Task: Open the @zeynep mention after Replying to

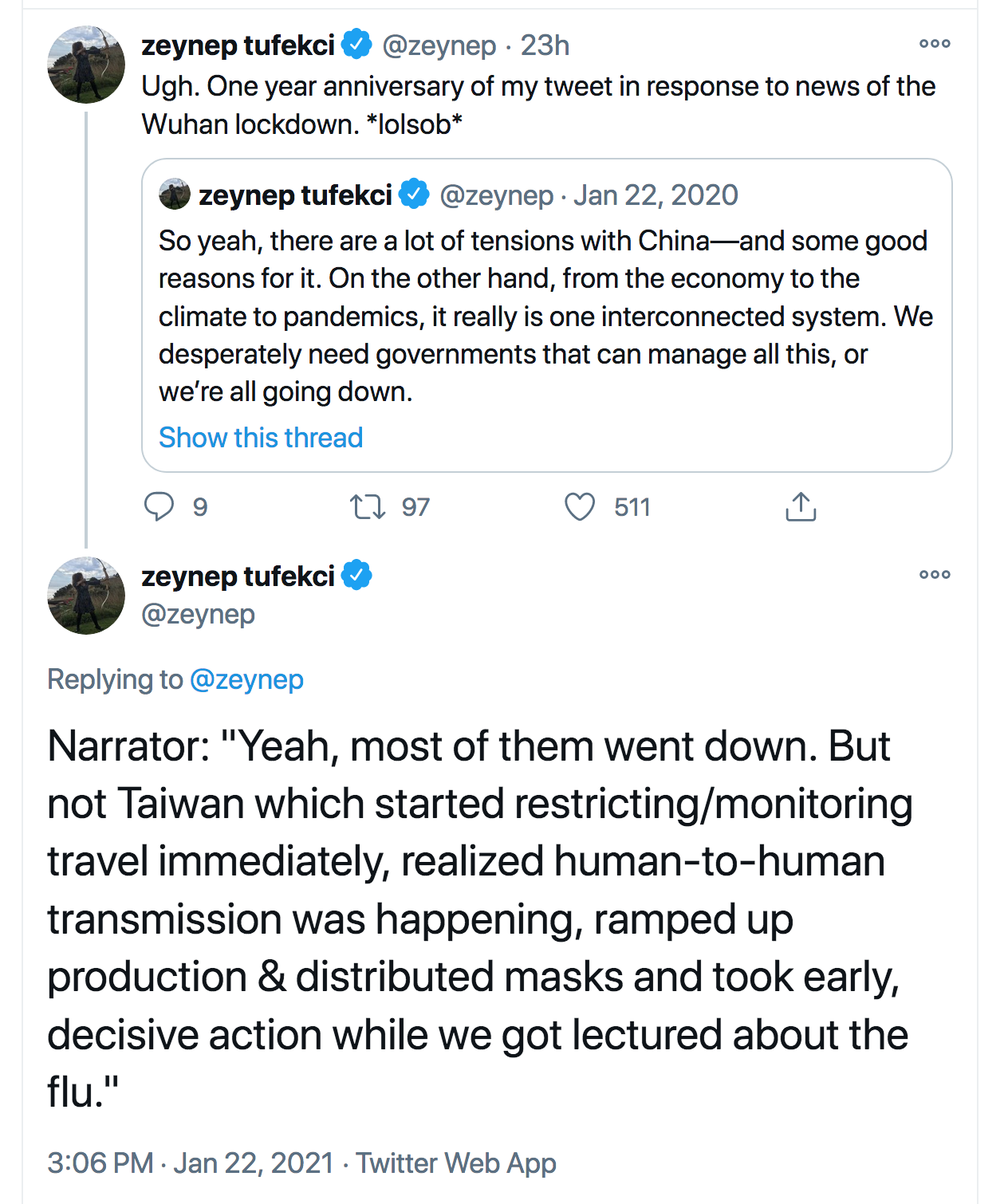Action: pyautogui.click(x=246, y=679)
